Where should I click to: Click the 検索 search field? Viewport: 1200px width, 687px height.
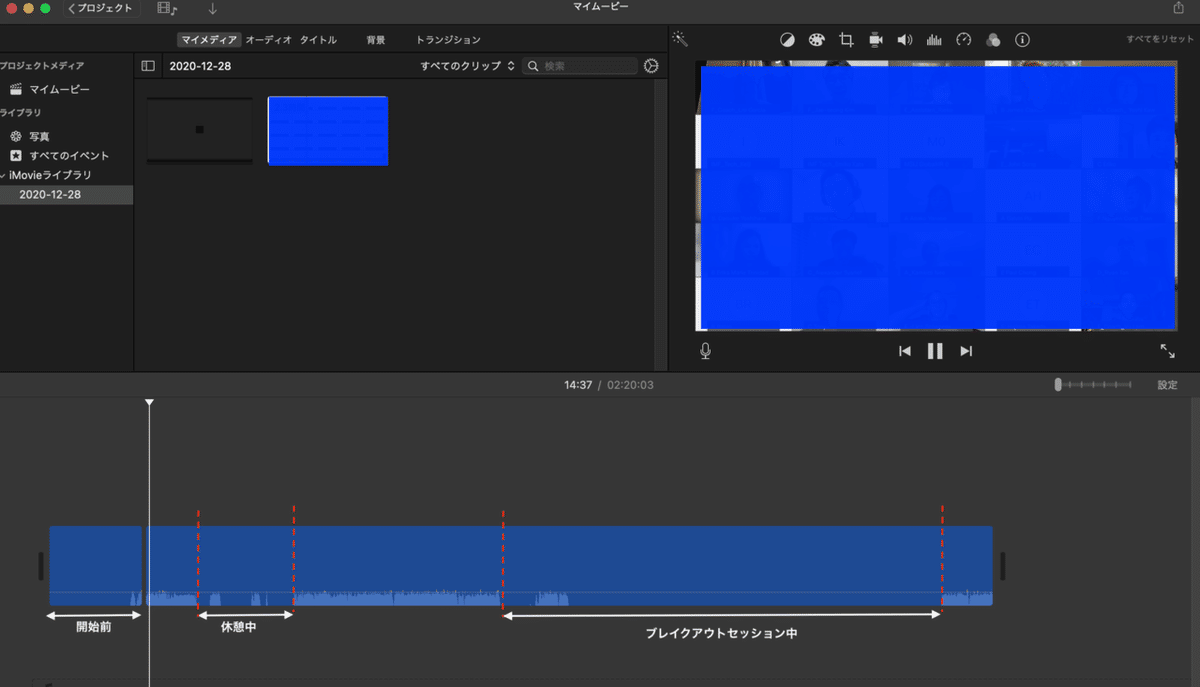pyautogui.click(x=580, y=66)
